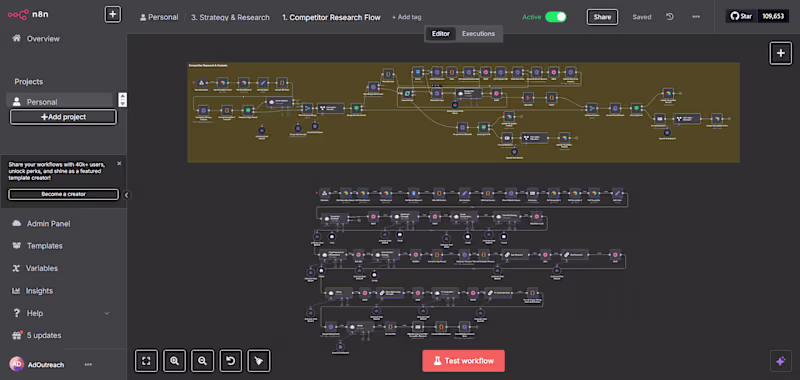Click the Personal breadcrumb link

coord(163,17)
